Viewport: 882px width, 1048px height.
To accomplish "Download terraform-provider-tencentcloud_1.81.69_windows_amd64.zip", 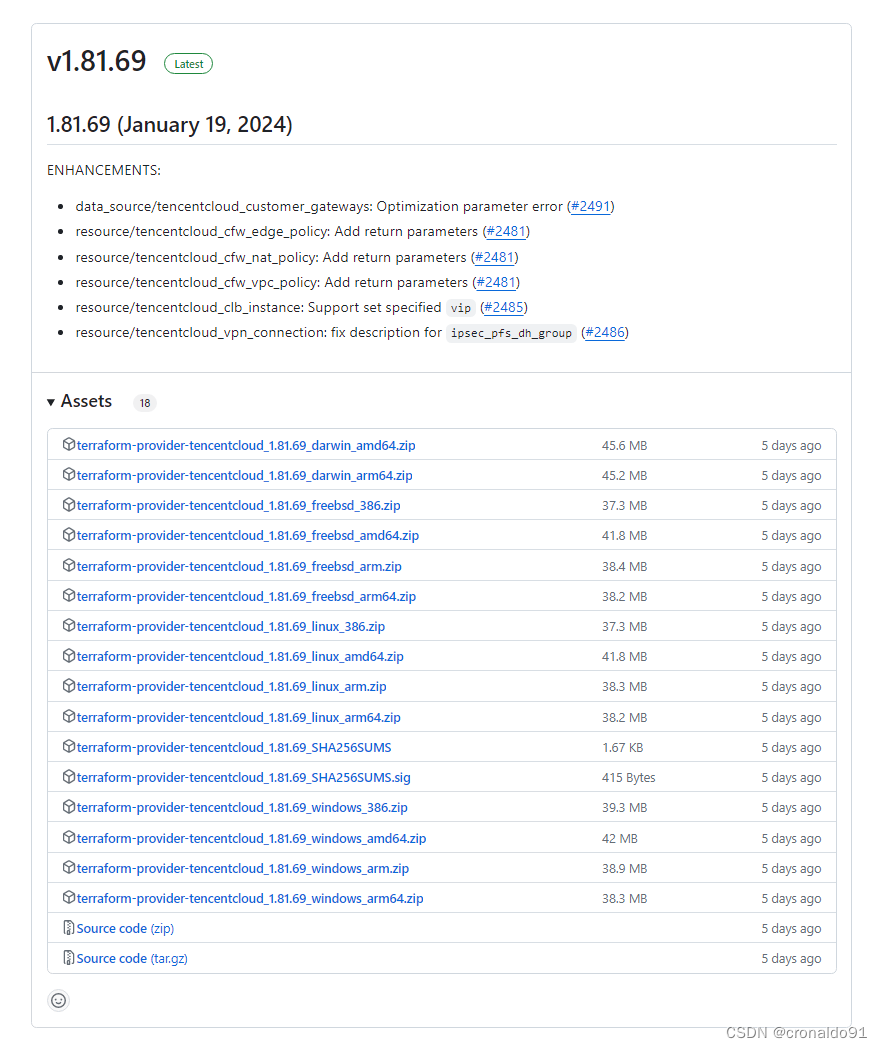I will [x=252, y=838].
